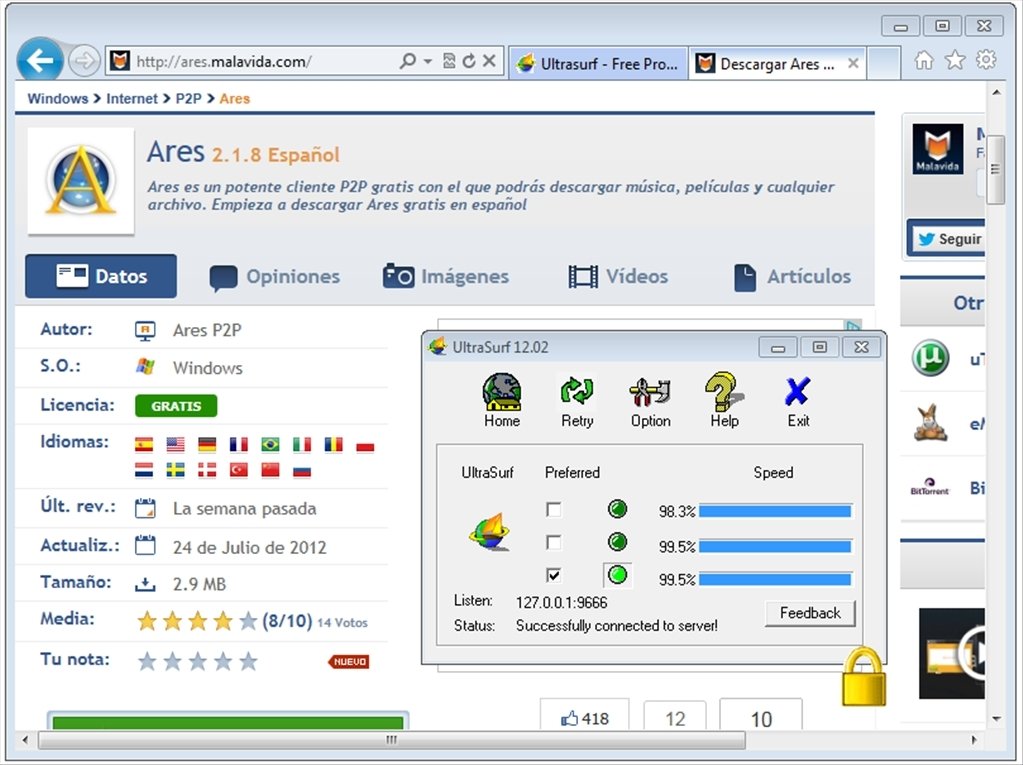1023x765 pixels.
Task: Switch to Opiniones tab
Action: pyautogui.click(x=275, y=277)
